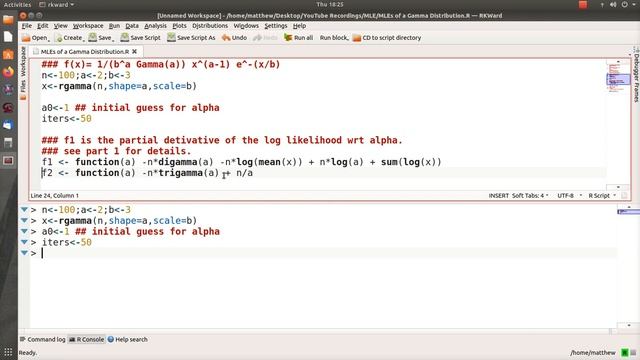
Task: Click the iters<-50 line in editor
Action: (67, 119)
